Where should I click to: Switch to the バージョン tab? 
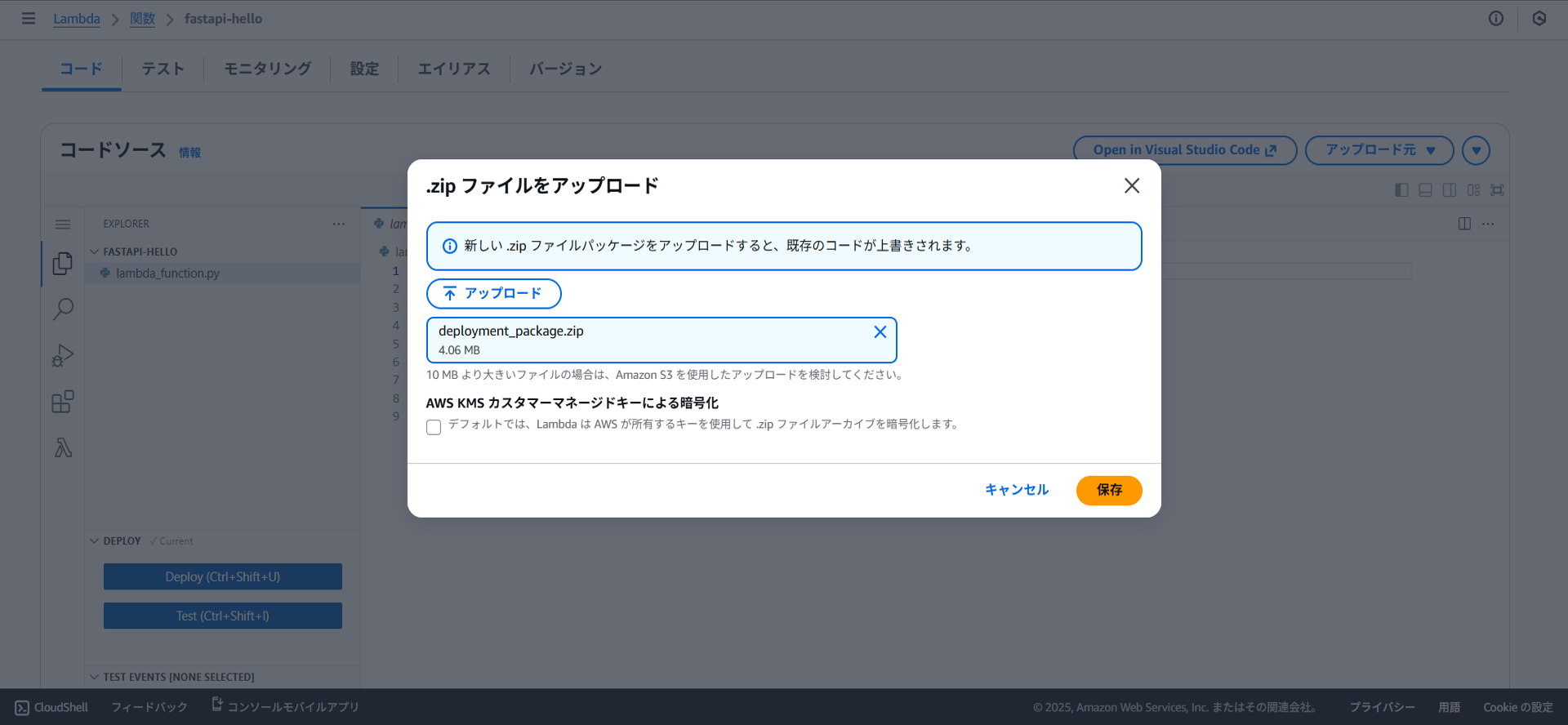click(565, 69)
